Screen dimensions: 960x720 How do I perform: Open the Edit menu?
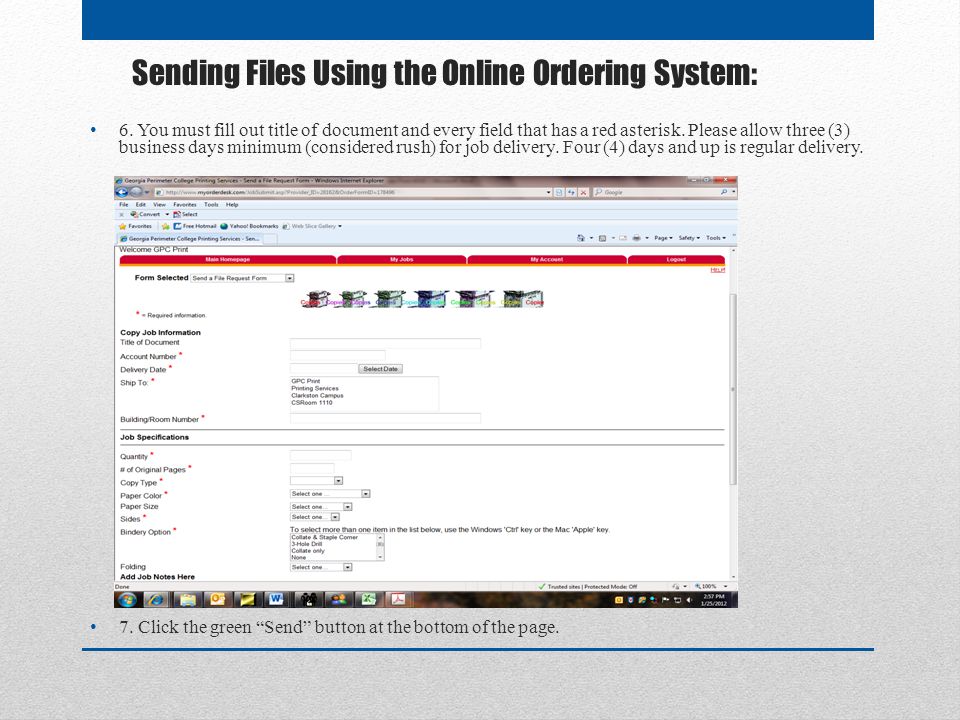coord(141,204)
